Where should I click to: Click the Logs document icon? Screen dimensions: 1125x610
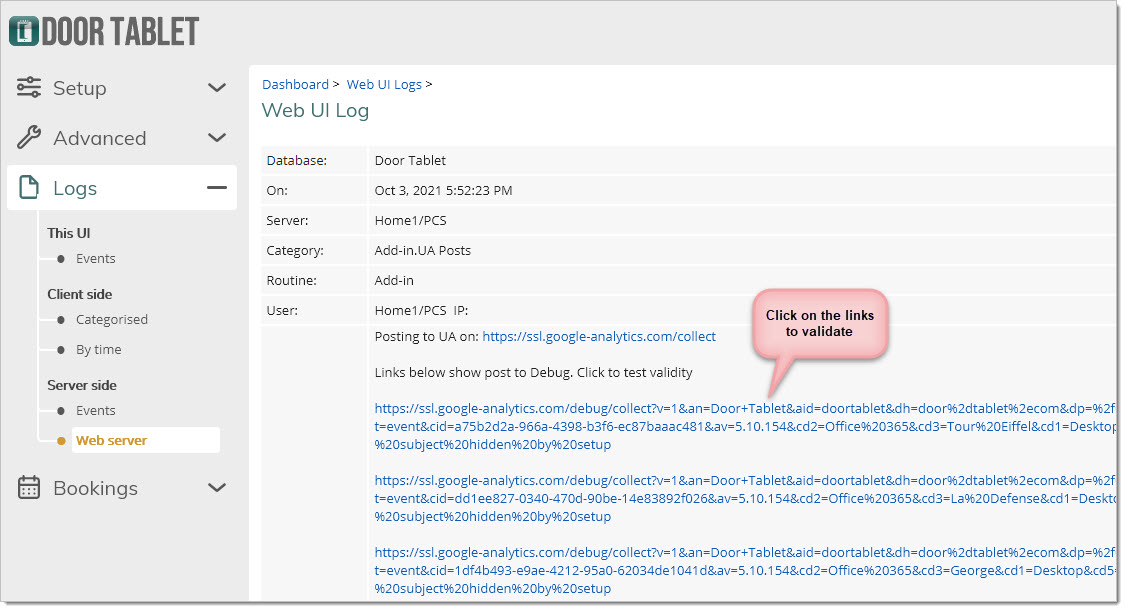(x=29, y=188)
